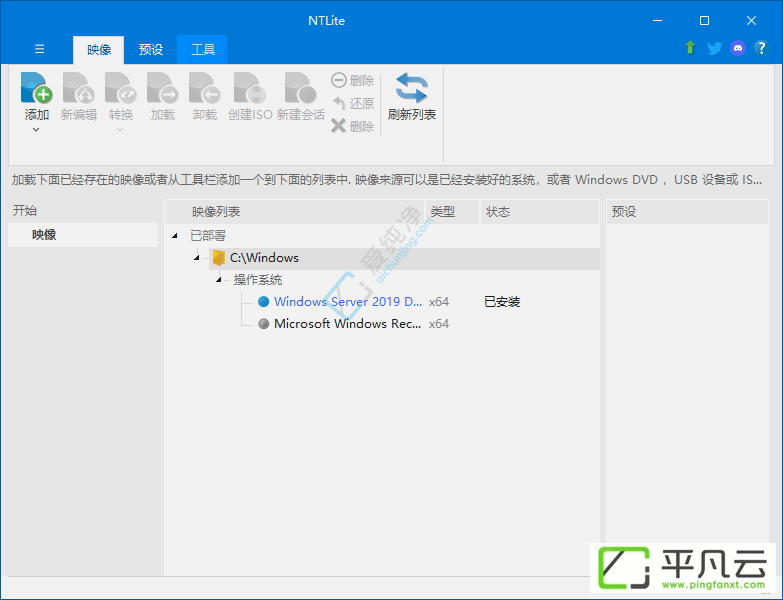Click the x64 type of Microsoft Windows Rec...
783x600 pixels.
point(439,323)
